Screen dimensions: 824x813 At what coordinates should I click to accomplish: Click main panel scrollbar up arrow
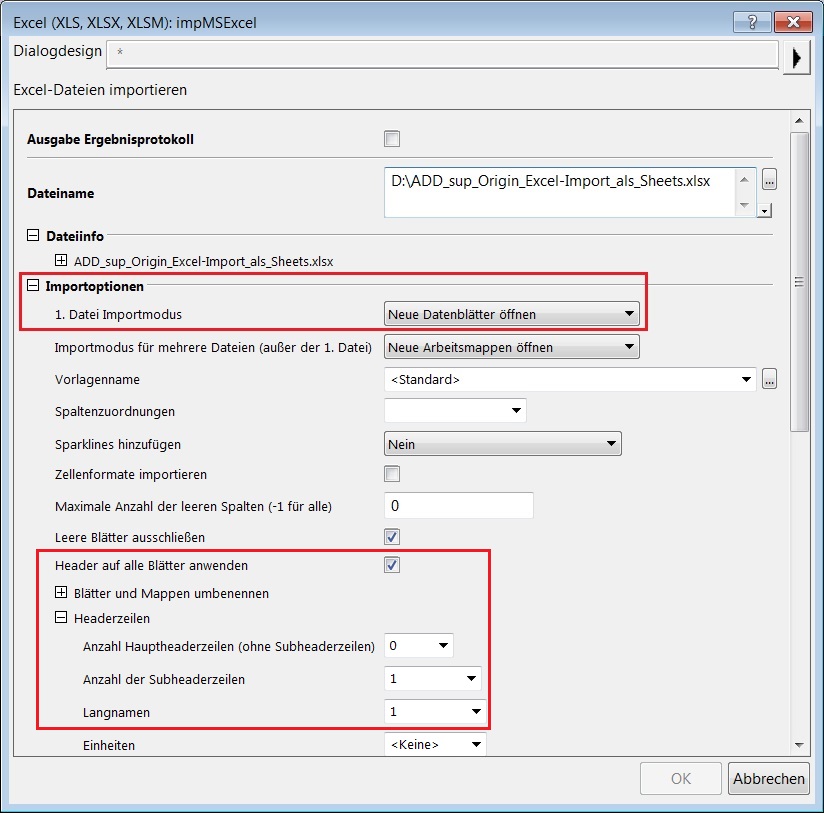pos(799,120)
